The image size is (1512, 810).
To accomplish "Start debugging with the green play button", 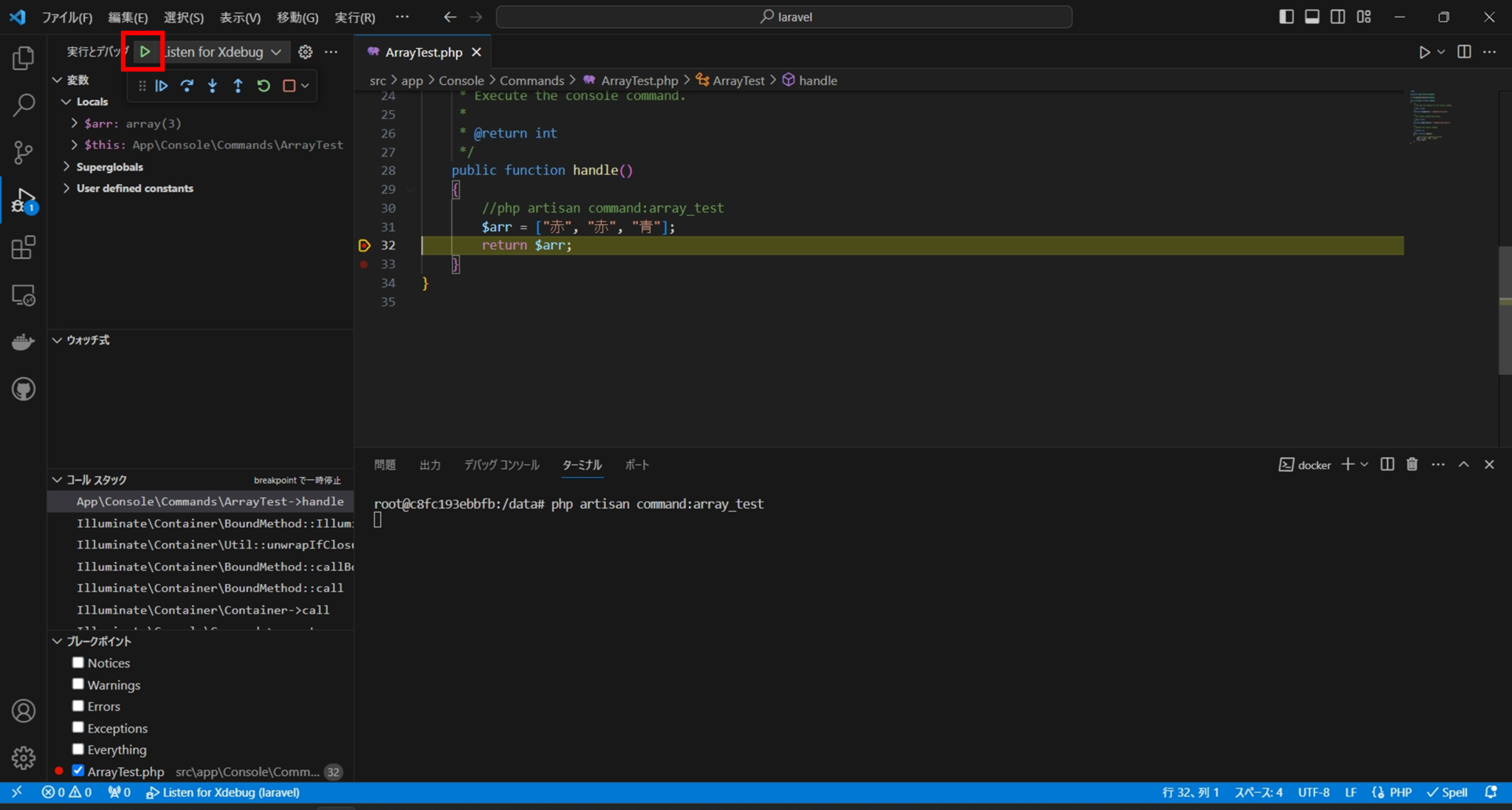I will (145, 52).
